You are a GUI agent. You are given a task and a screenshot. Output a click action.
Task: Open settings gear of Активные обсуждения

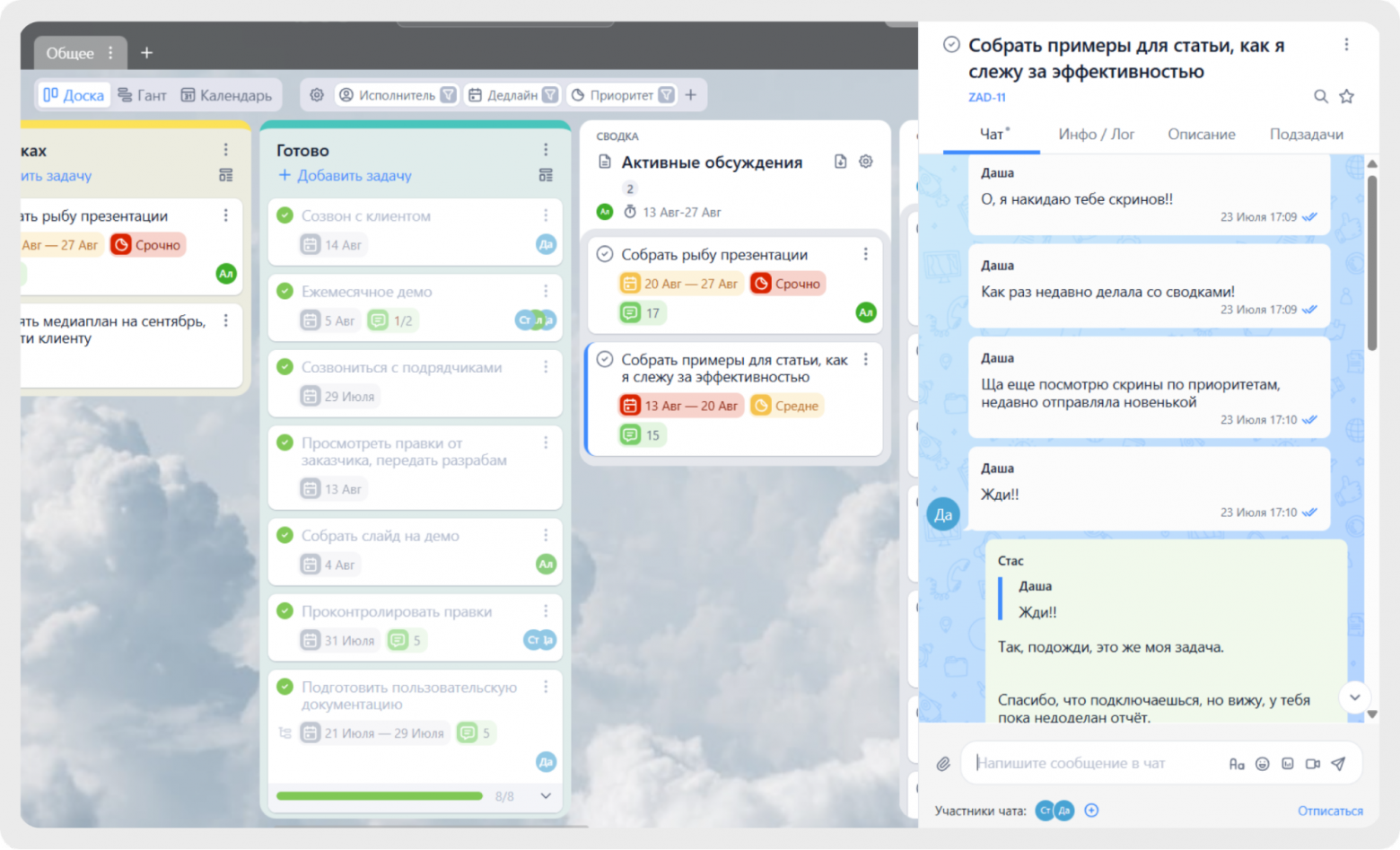click(865, 162)
